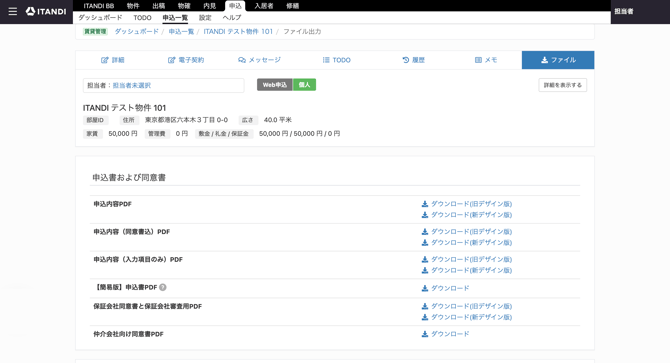
Task: Open the メッセージ tab
Action: (x=259, y=60)
